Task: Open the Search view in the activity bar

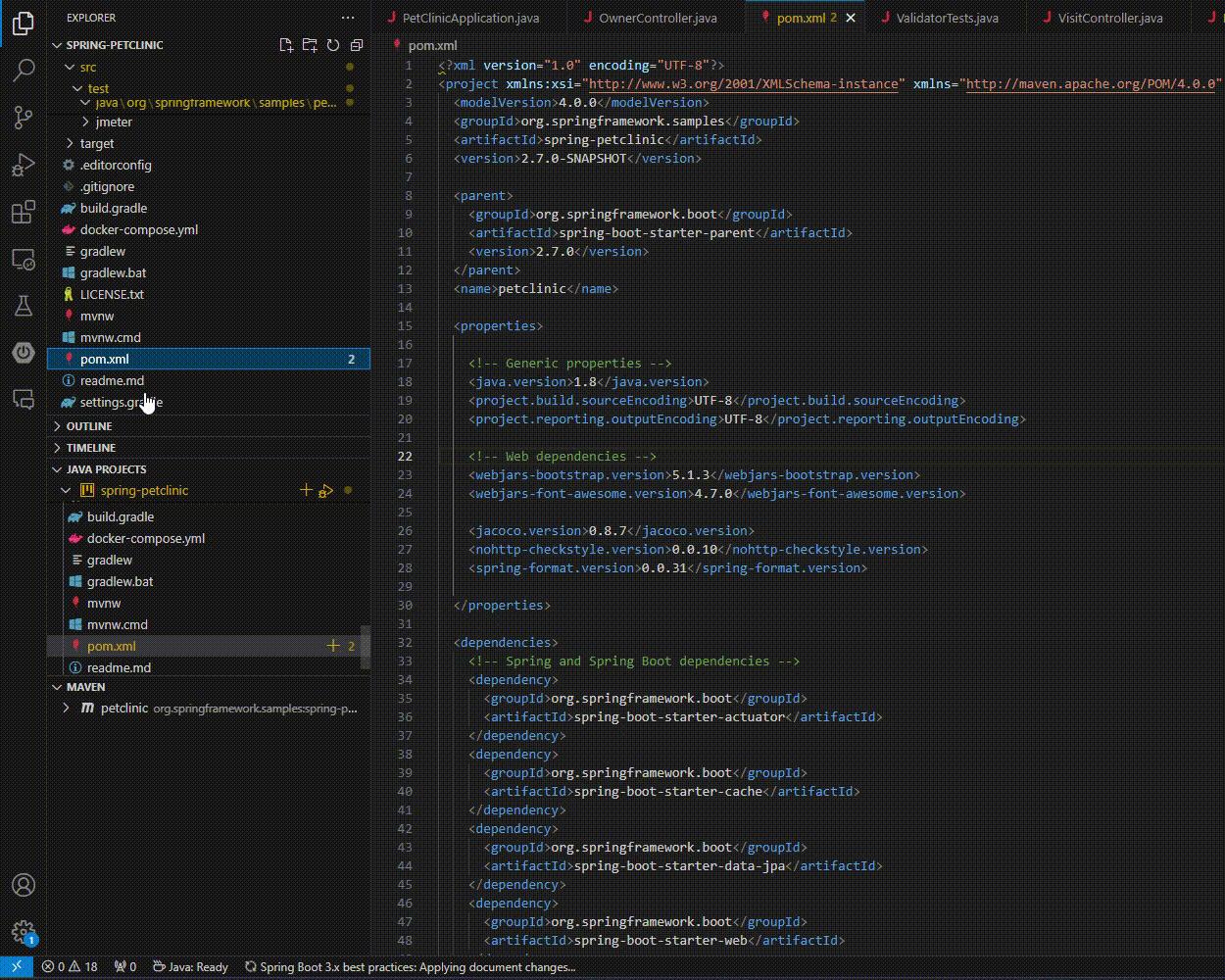Action: pos(24,70)
